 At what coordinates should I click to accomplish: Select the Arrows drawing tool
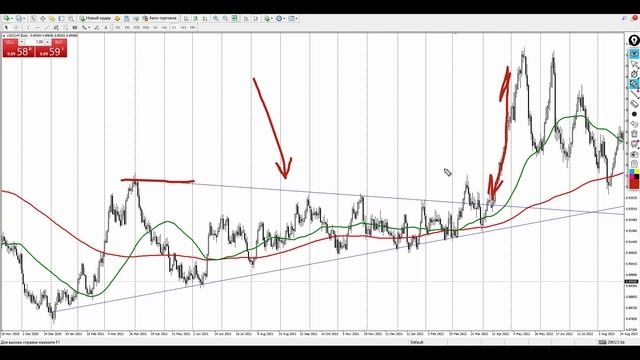(x=84, y=27)
